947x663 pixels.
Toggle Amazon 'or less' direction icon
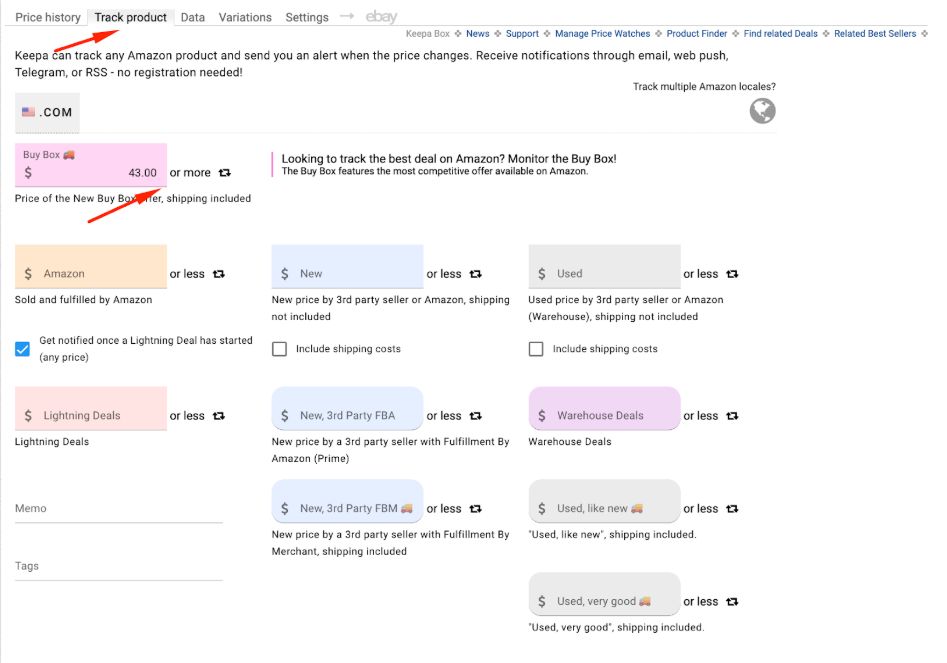219,274
